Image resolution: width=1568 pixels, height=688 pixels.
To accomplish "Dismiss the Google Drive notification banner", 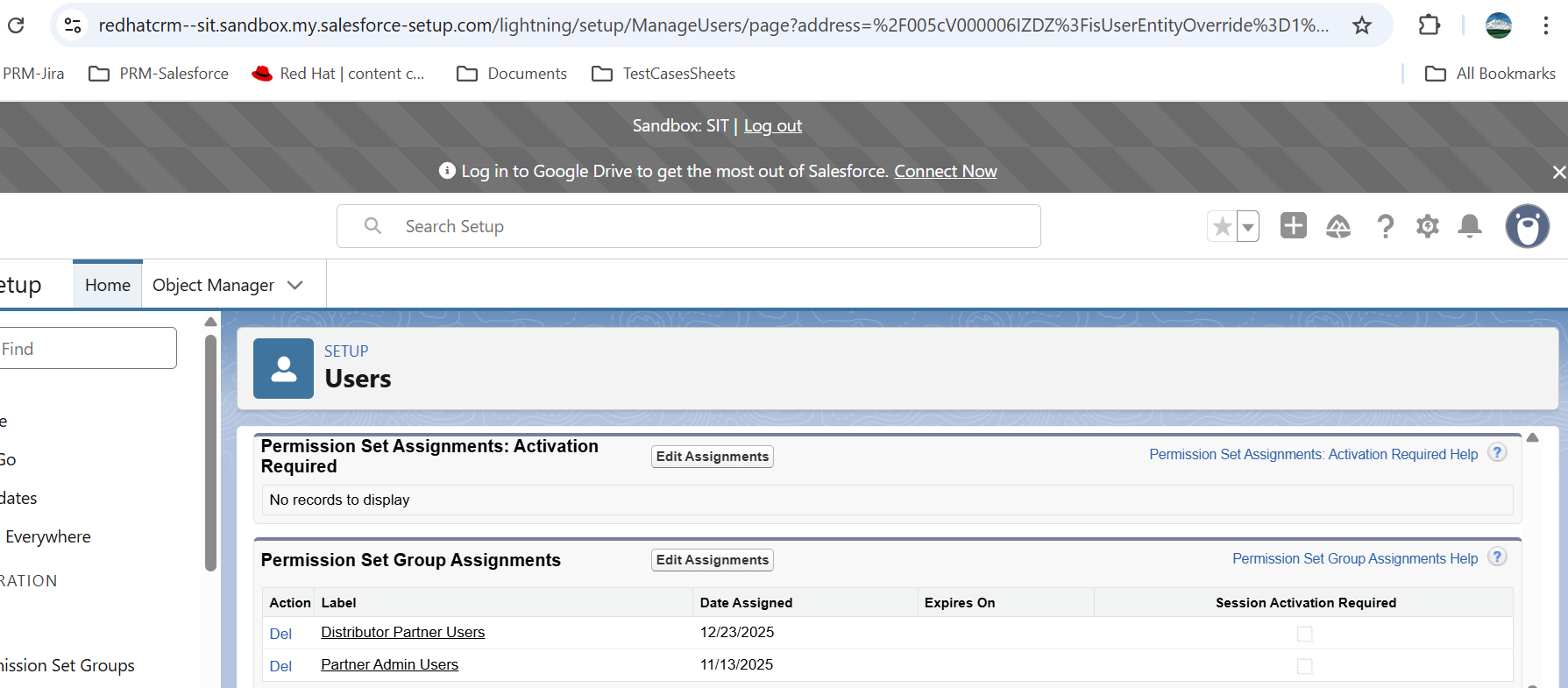I will point(1558,172).
